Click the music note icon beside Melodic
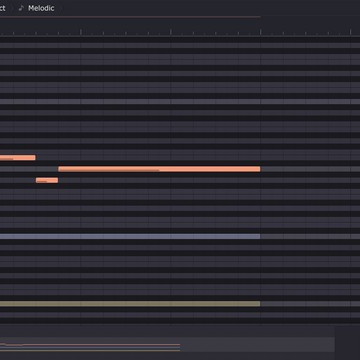This screenshot has height=360, width=360. click(x=21, y=8)
